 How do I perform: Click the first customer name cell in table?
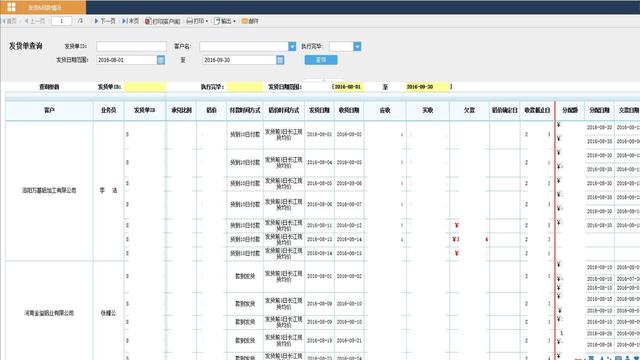click(x=49, y=190)
